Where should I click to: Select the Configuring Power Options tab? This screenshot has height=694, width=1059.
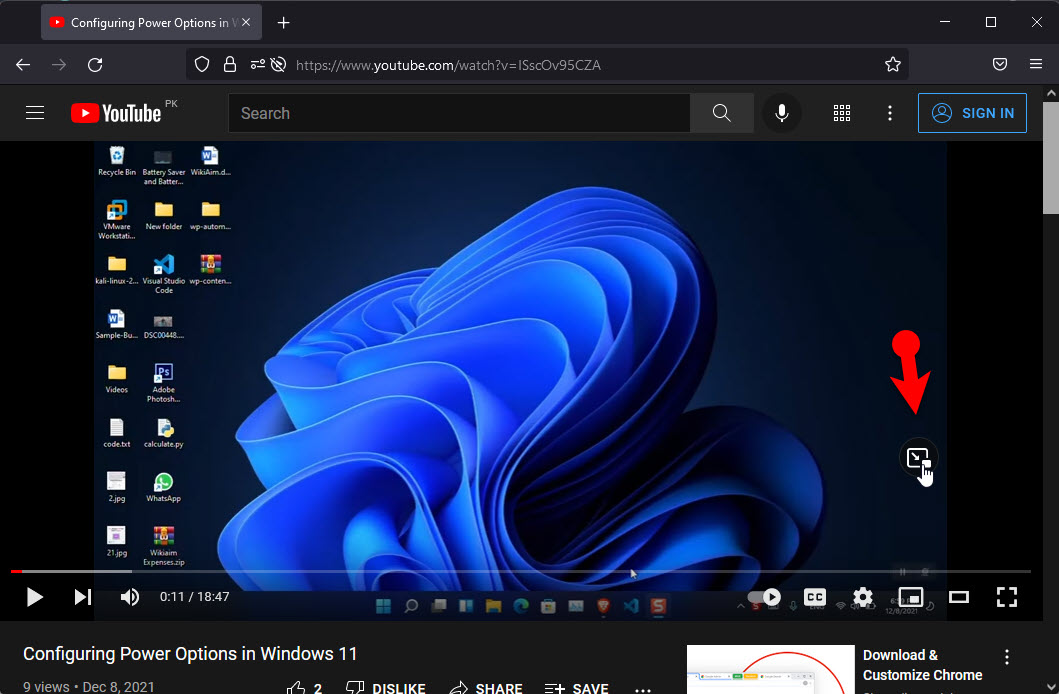[x=151, y=22]
